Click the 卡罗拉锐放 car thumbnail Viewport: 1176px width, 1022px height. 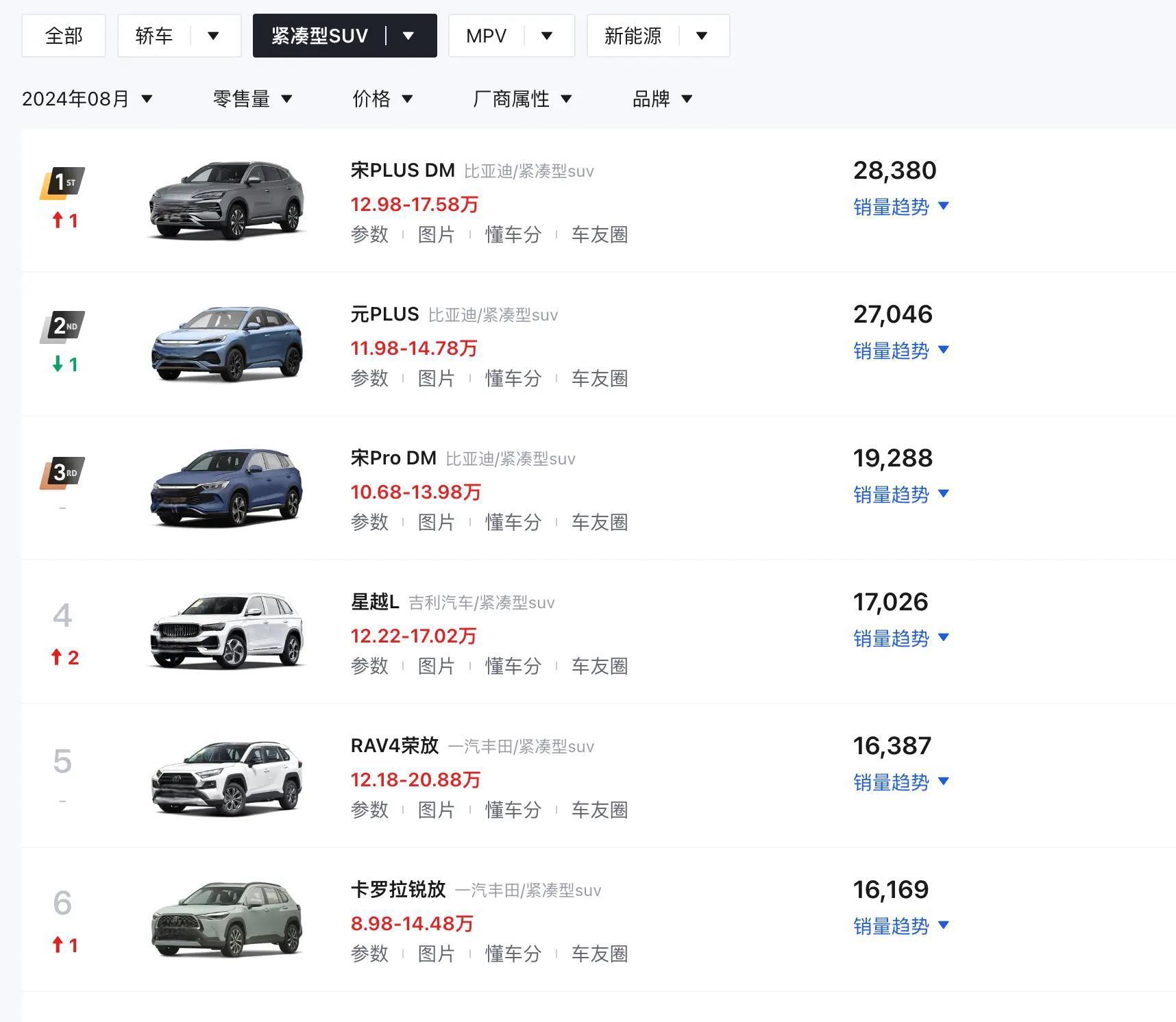click(227, 919)
